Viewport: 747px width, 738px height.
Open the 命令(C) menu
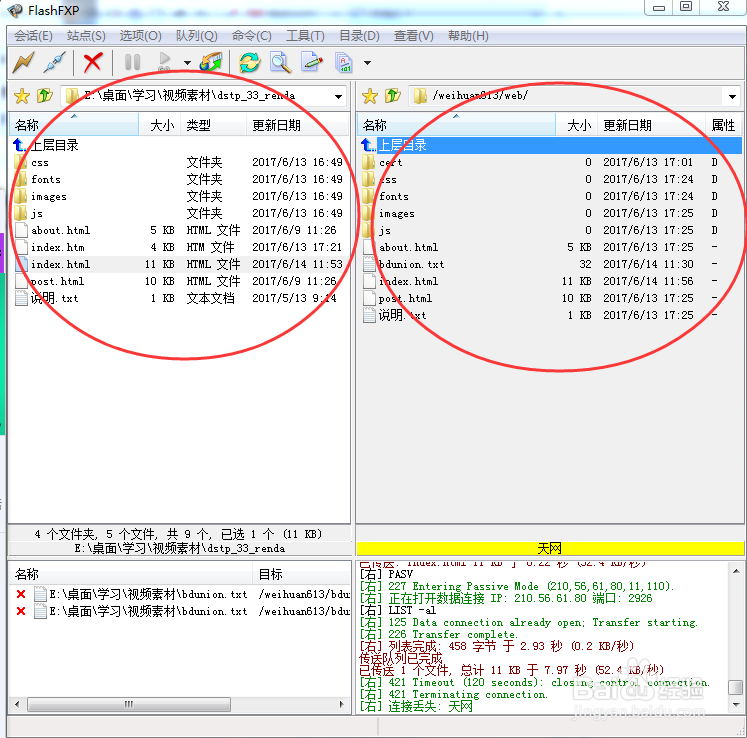pyautogui.click(x=252, y=36)
